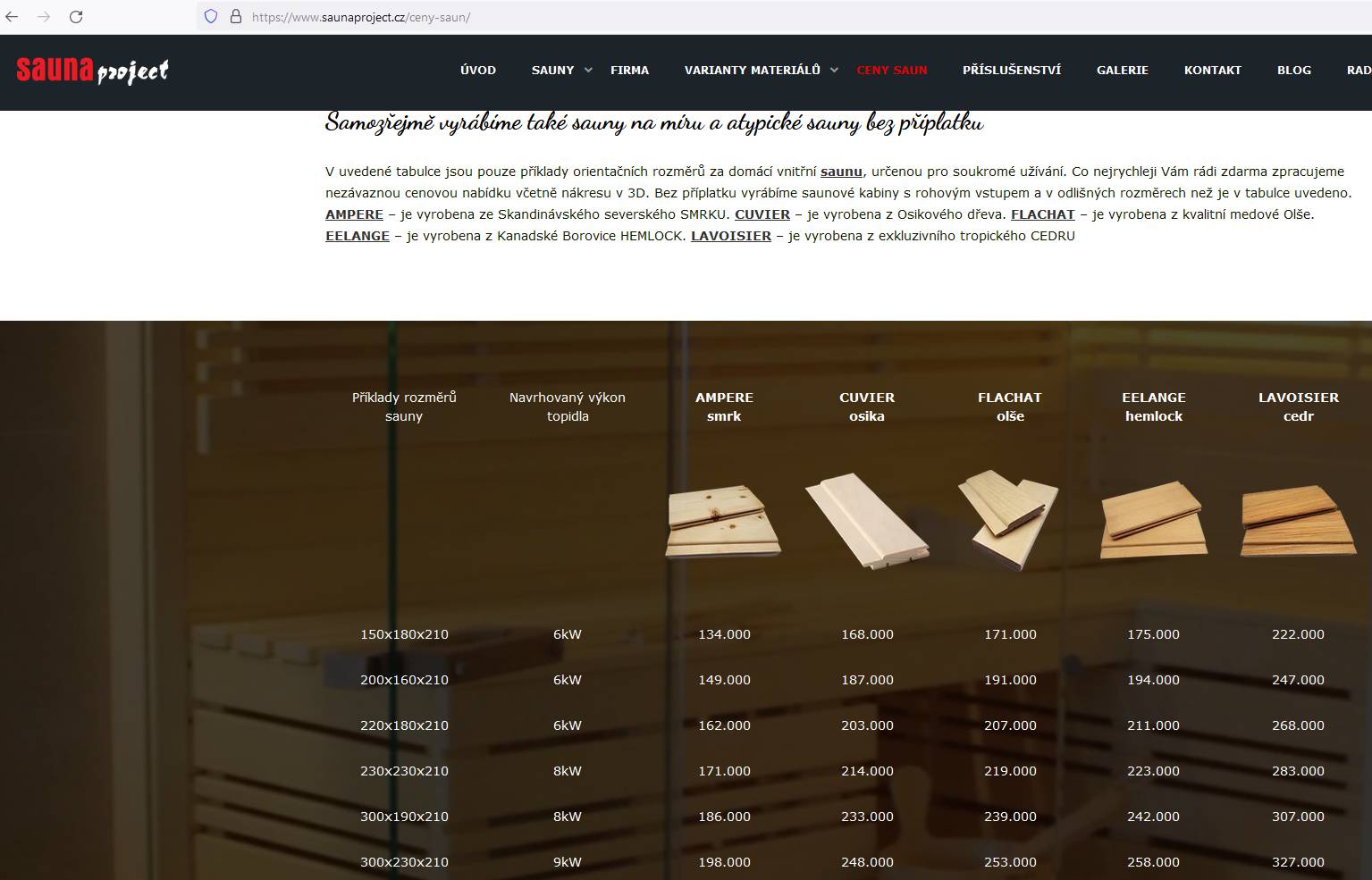This screenshot has width=1372, height=880.
Task: Click the 198.000 AMPERE price
Action: [724, 862]
